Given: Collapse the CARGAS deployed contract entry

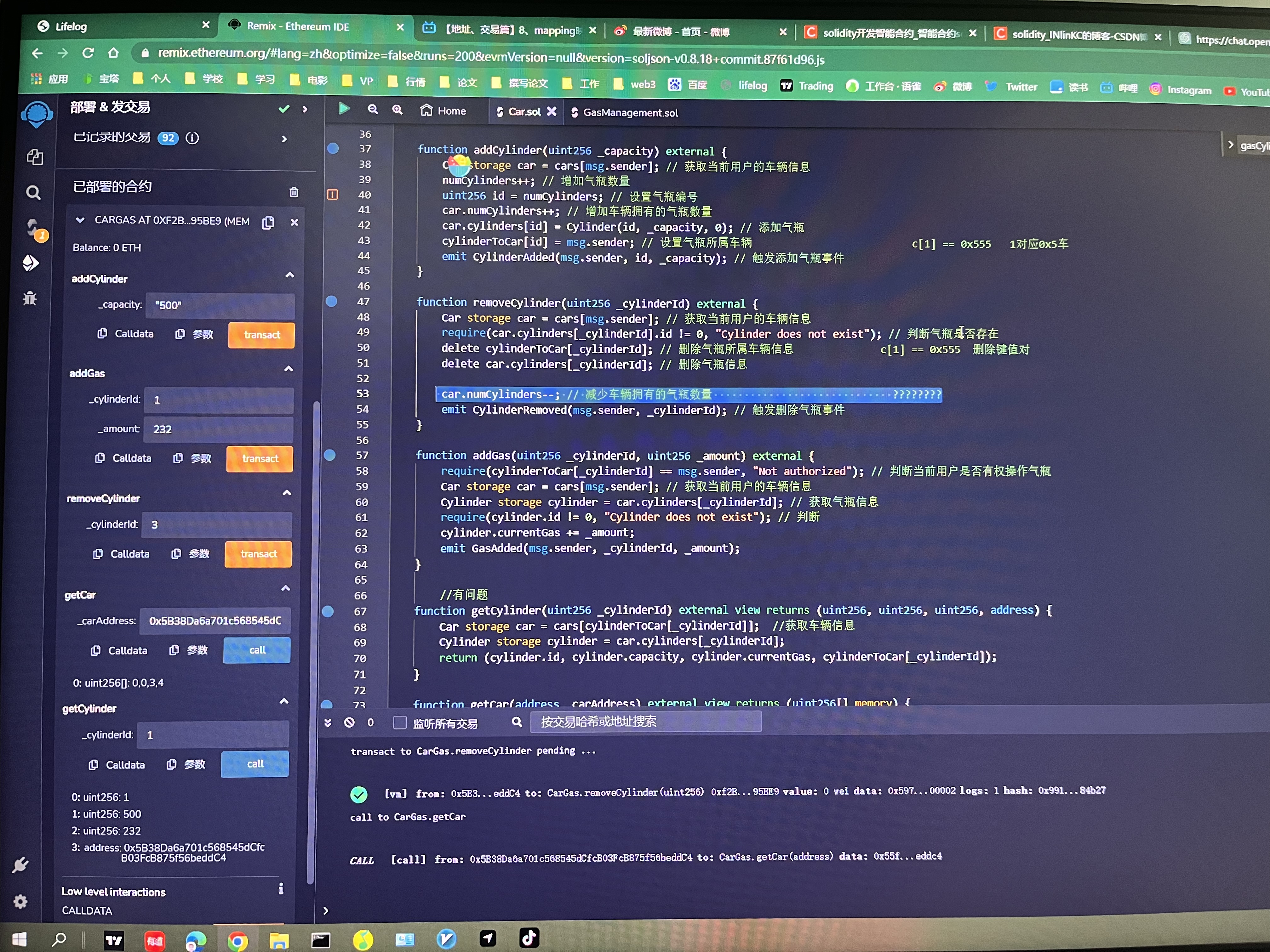Looking at the screenshot, I should 80,220.
